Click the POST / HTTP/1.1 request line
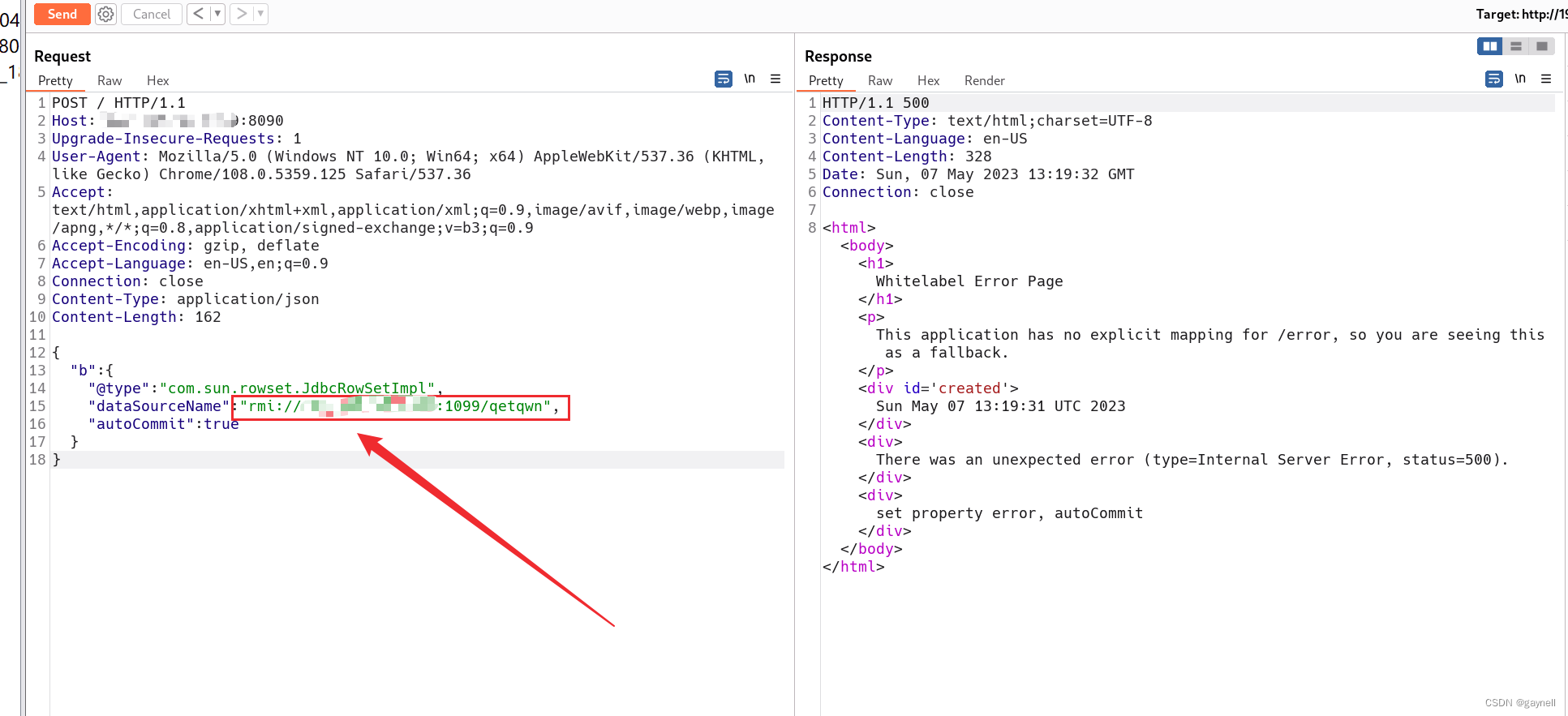1568x716 pixels. tap(118, 103)
